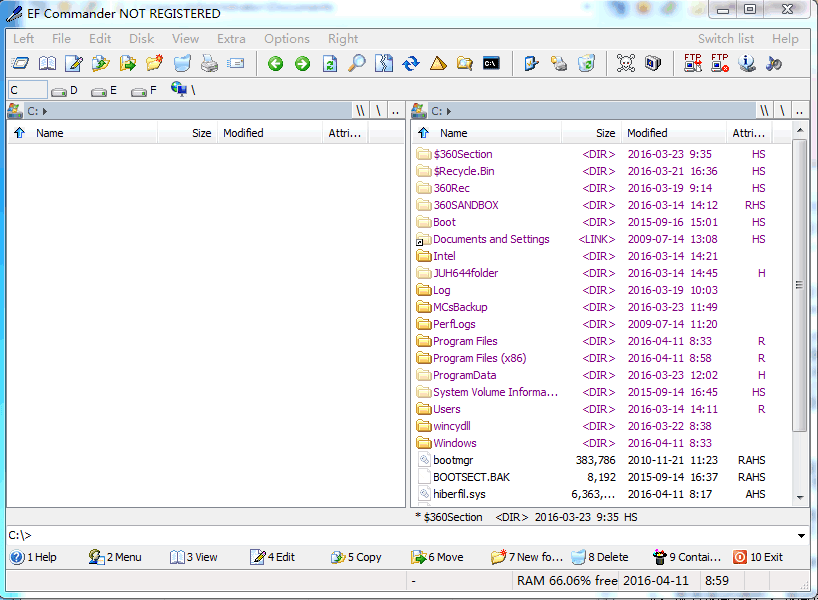Click the skull and crossbones icon

click(x=626, y=64)
